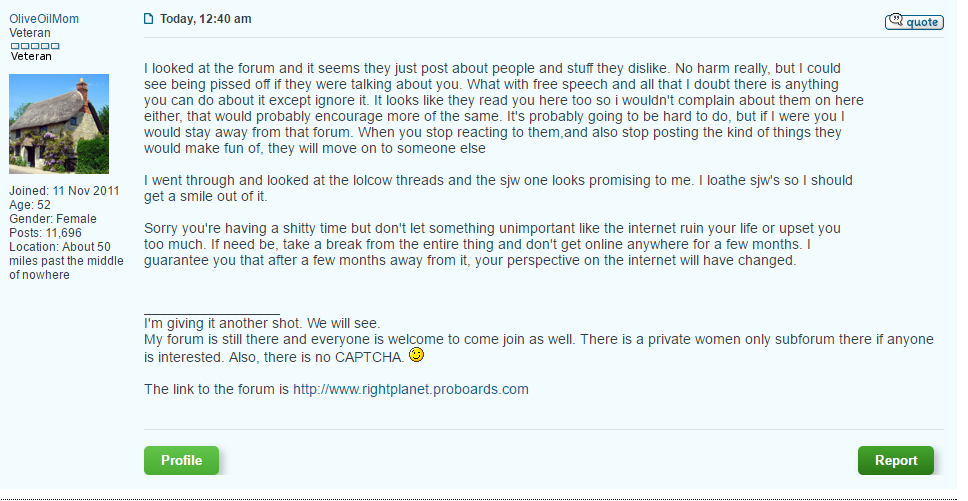Click the Age: 52 line
The height and width of the screenshot is (501, 968).
point(30,205)
